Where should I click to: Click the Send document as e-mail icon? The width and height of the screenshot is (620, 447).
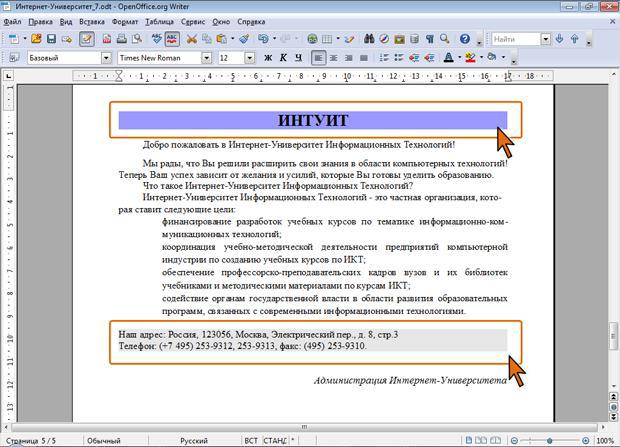66,39
